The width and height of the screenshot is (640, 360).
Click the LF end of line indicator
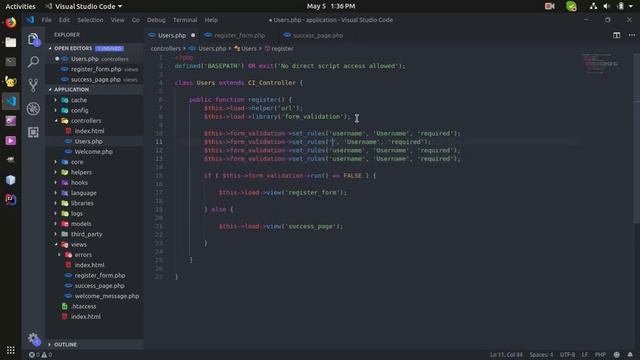[x=585, y=355]
